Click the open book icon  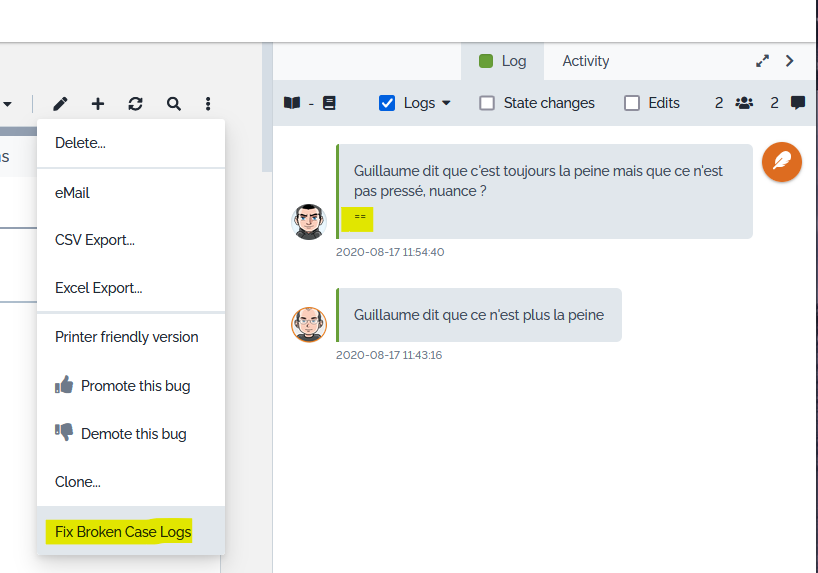tap(292, 103)
